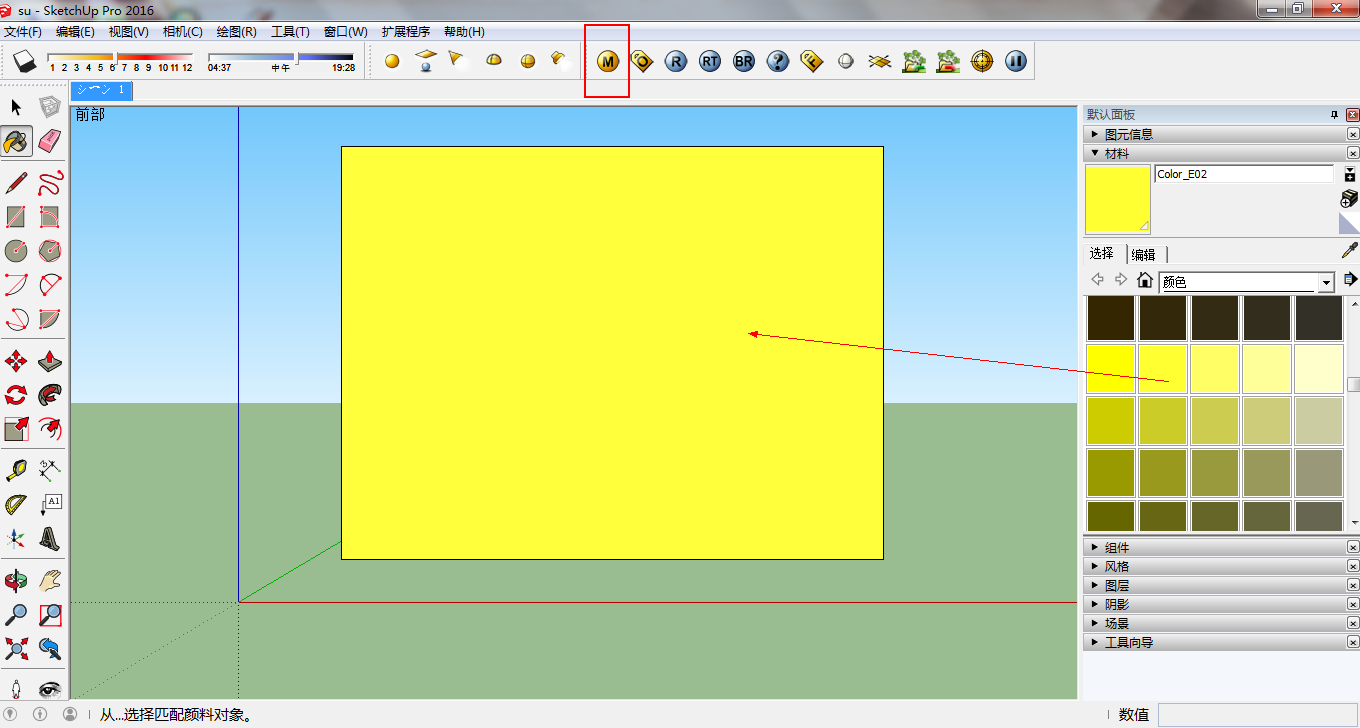1360x728 pixels.
Task: Choose the Offset tool
Action: click(x=50, y=429)
